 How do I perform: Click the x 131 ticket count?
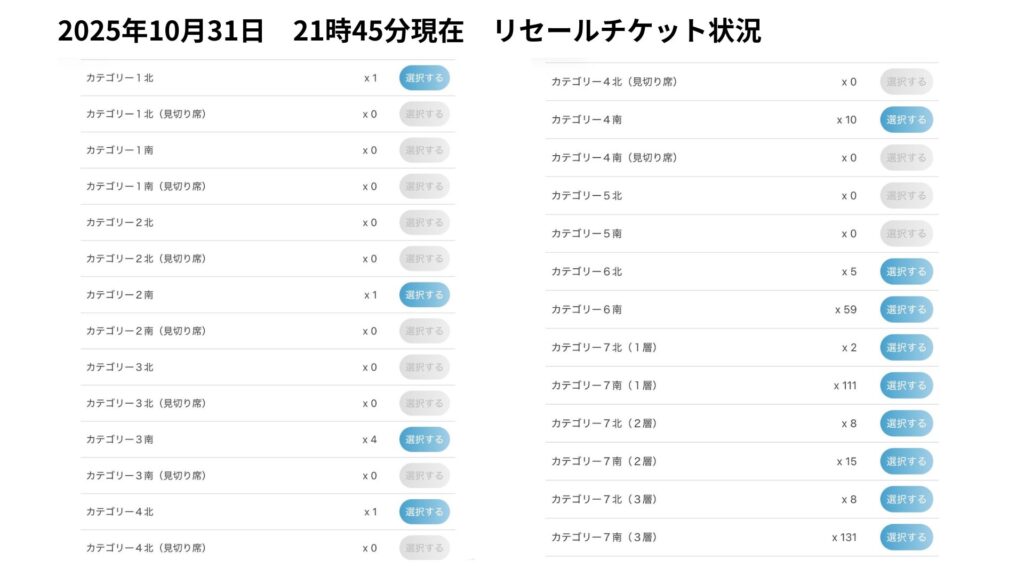pos(844,538)
